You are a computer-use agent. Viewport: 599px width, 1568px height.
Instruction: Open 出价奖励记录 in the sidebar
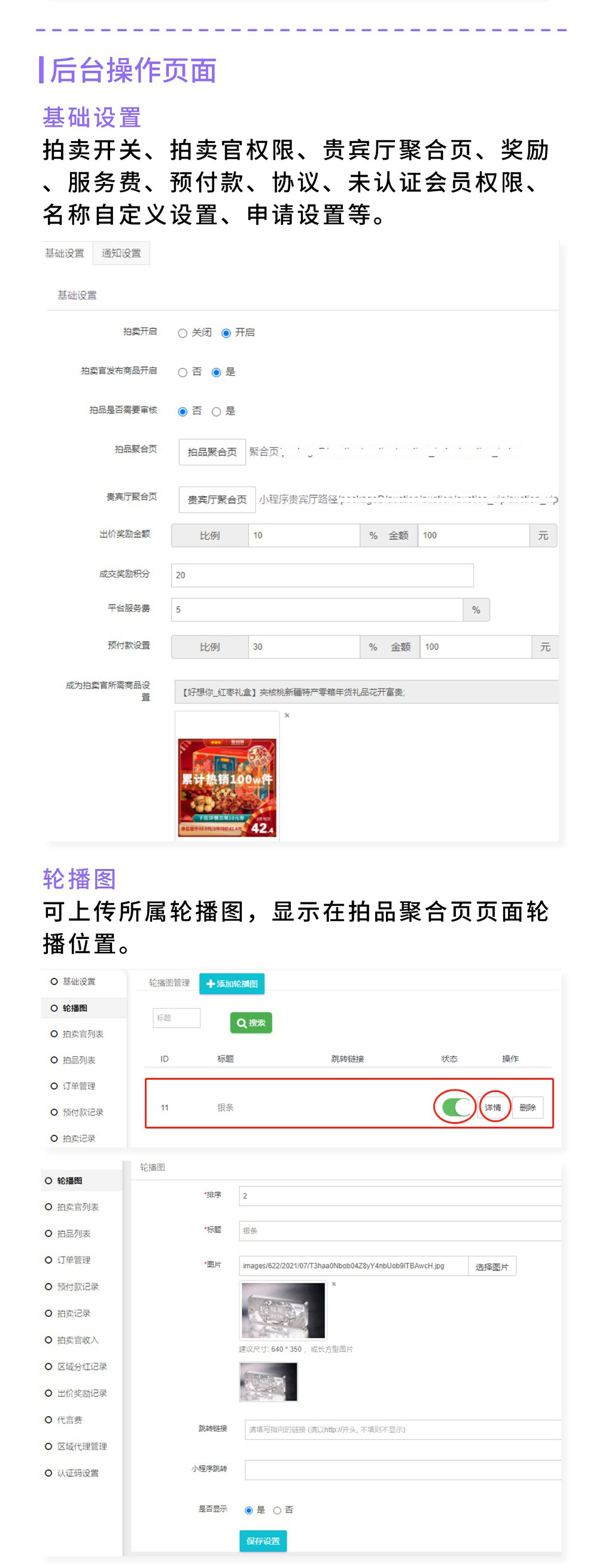[76, 1393]
